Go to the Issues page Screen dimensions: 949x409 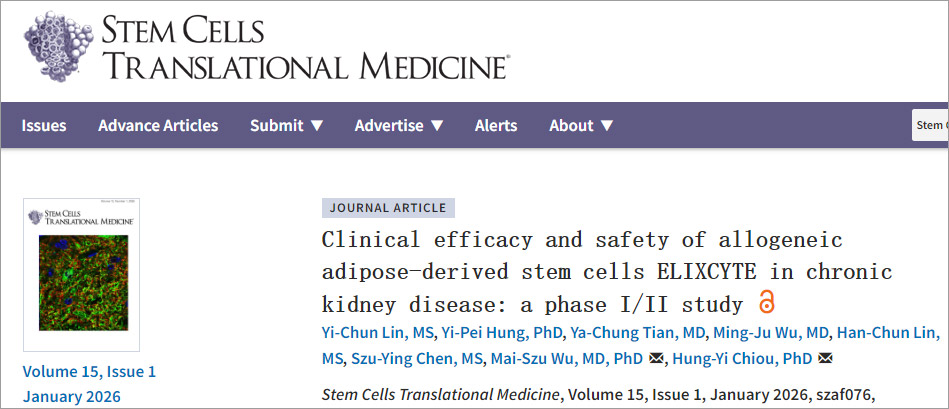tap(44, 125)
